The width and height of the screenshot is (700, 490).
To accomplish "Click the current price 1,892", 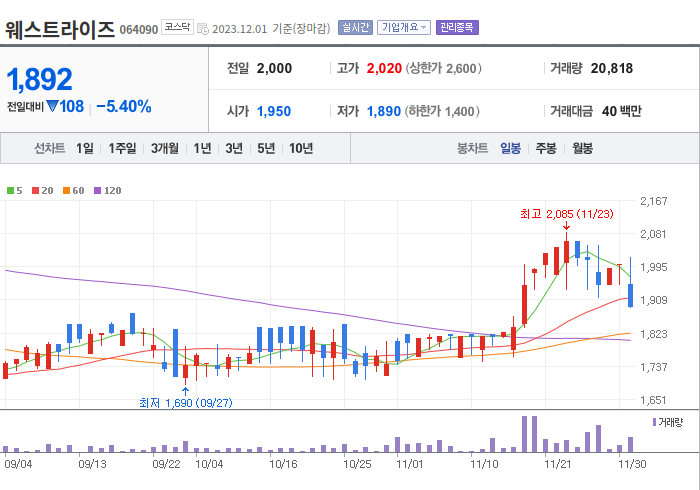I will pyautogui.click(x=39, y=79).
